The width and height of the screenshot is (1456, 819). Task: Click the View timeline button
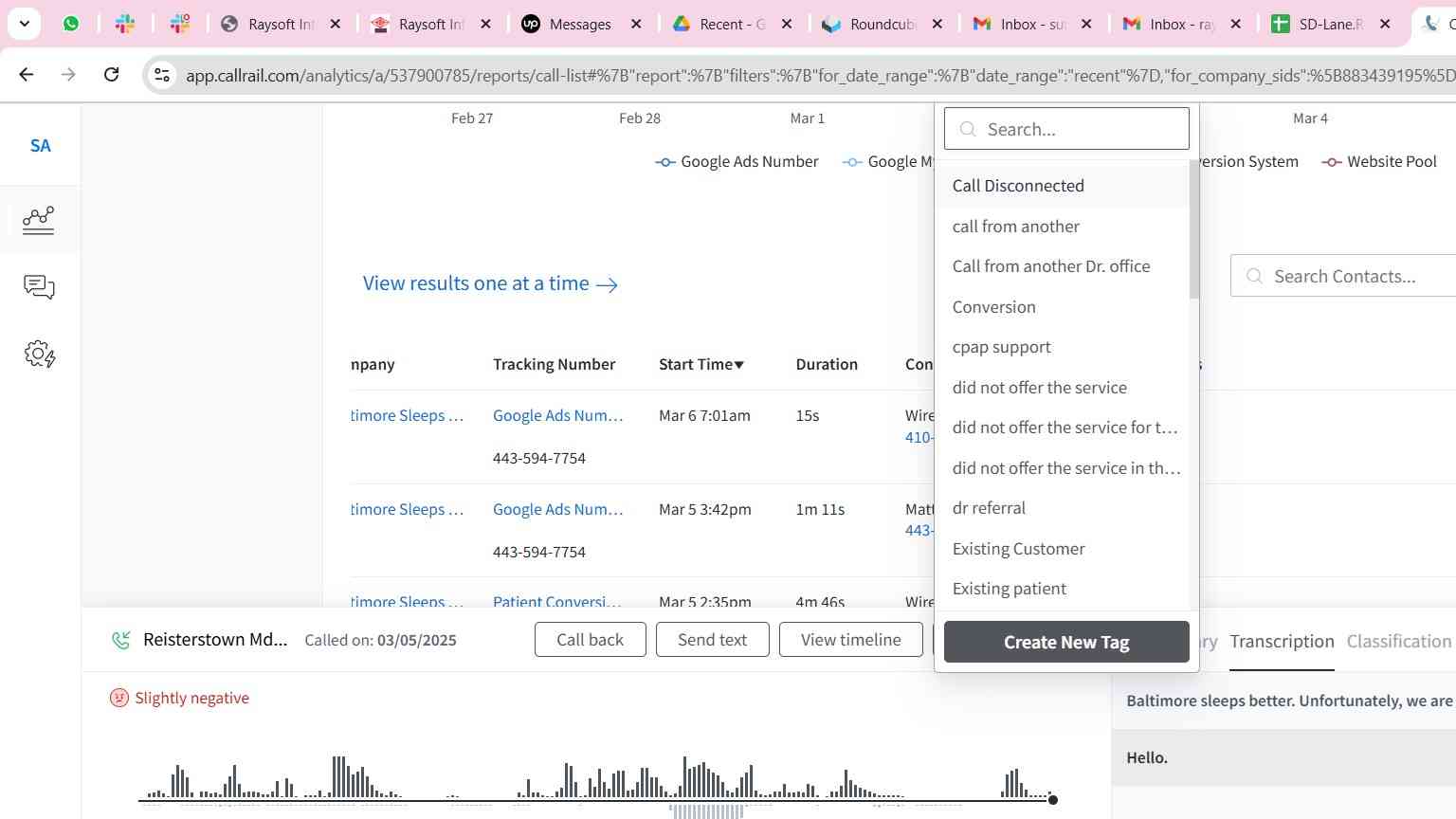pyautogui.click(x=850, y=640)
